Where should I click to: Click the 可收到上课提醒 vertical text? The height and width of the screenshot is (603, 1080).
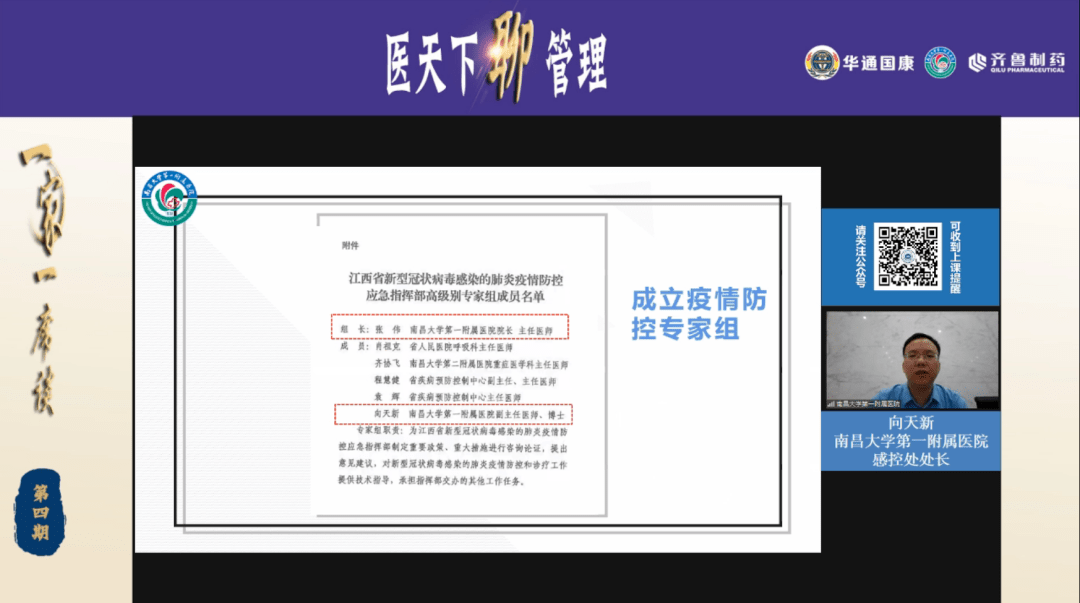955,257
